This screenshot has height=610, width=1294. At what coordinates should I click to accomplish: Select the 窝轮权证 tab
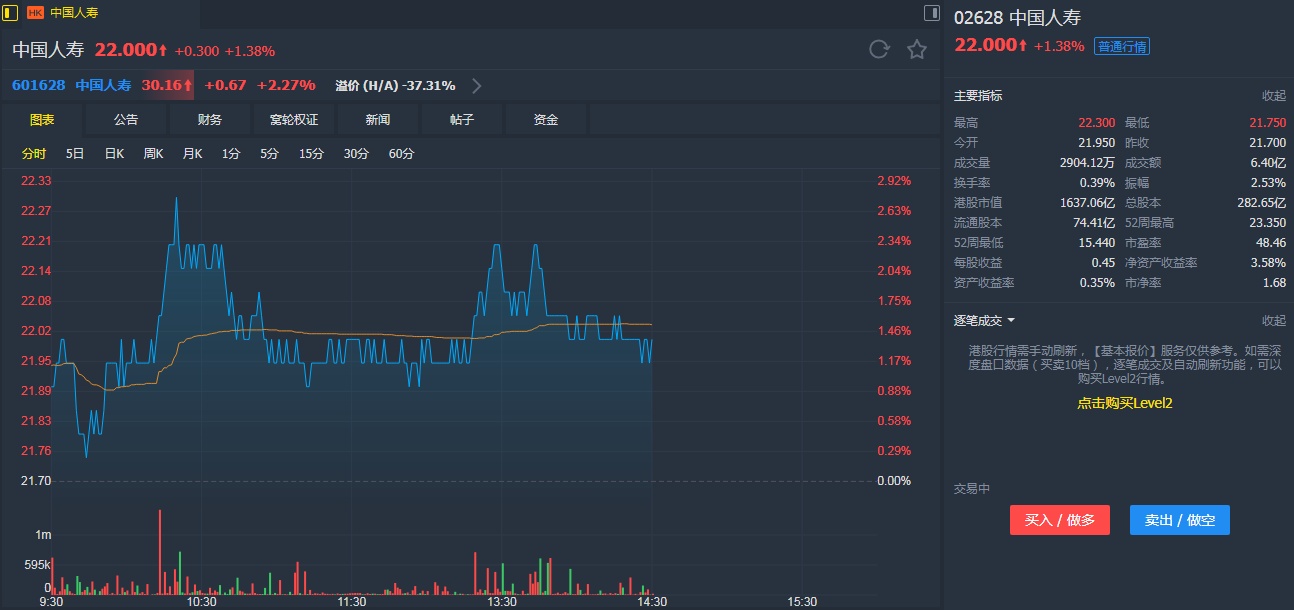pos(294,120)
